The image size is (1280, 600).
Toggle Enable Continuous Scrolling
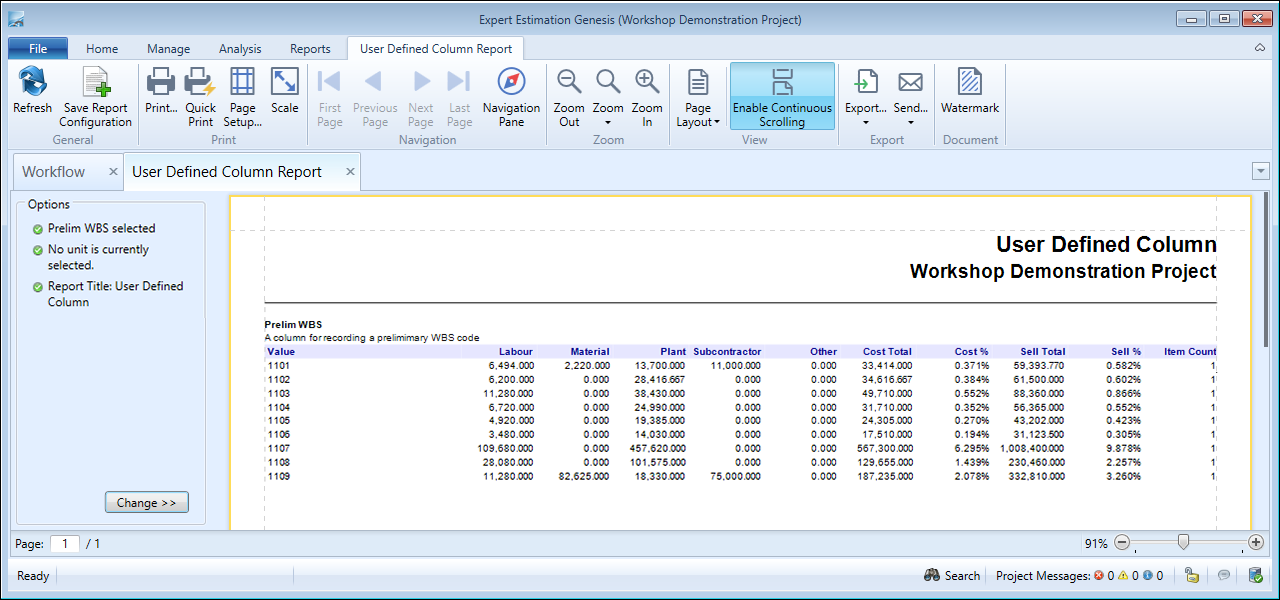point(782,96)
